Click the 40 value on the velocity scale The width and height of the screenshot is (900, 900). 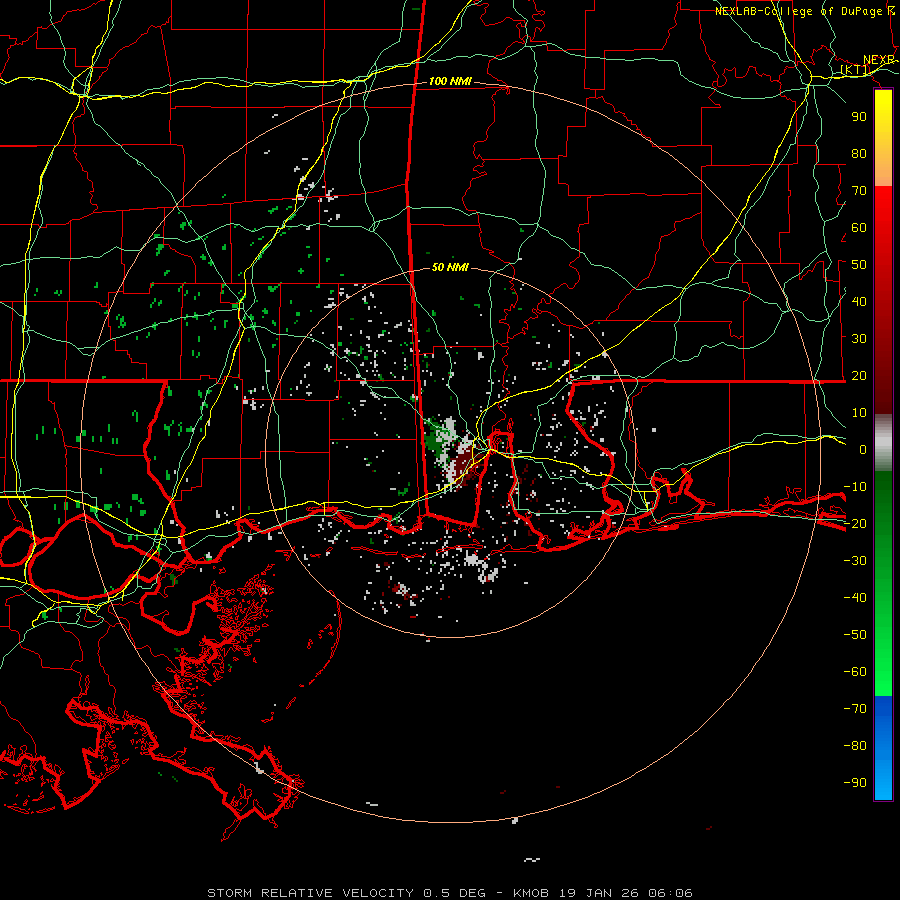click(859, 302)
